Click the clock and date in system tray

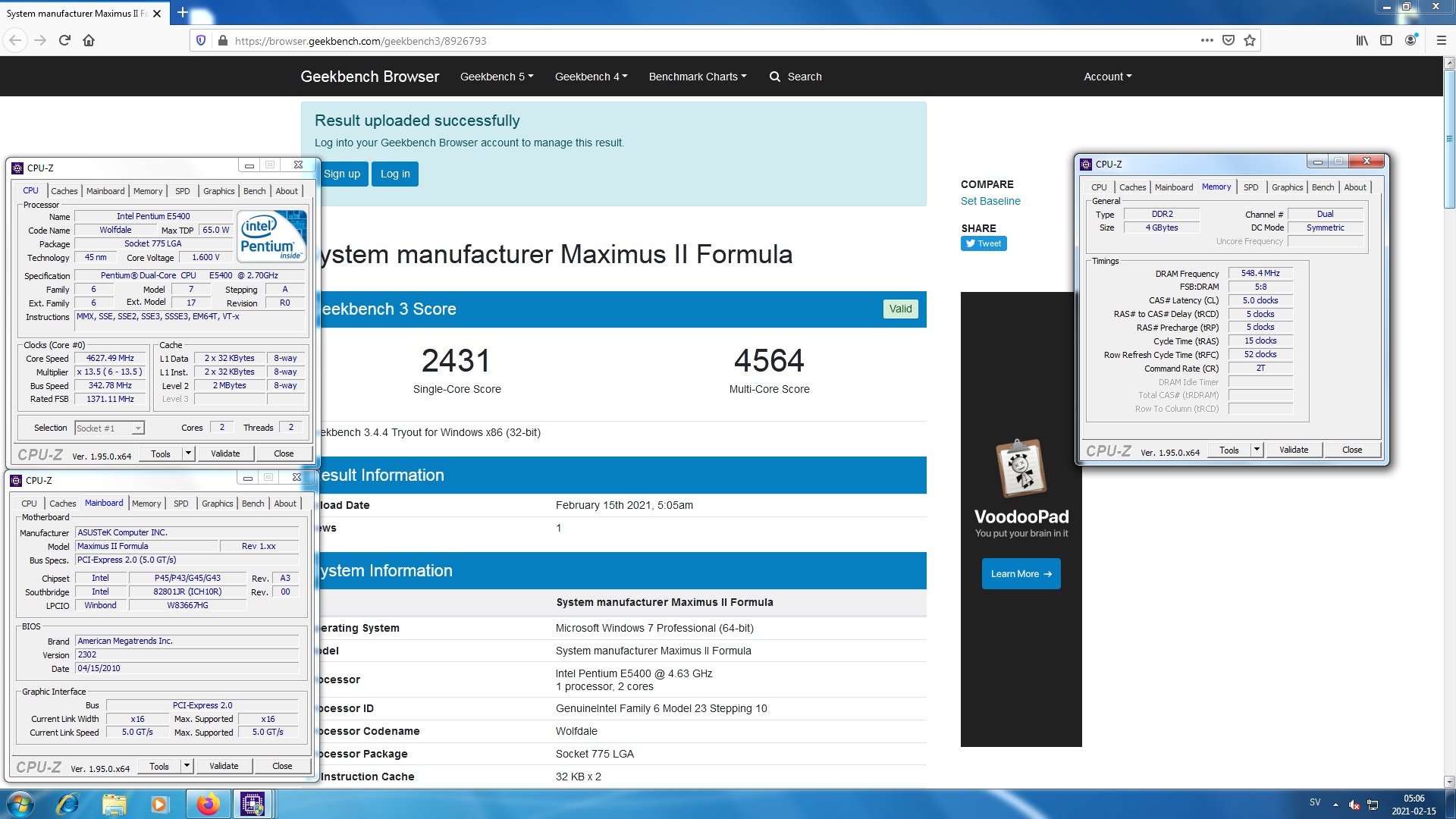point(1414,805)
